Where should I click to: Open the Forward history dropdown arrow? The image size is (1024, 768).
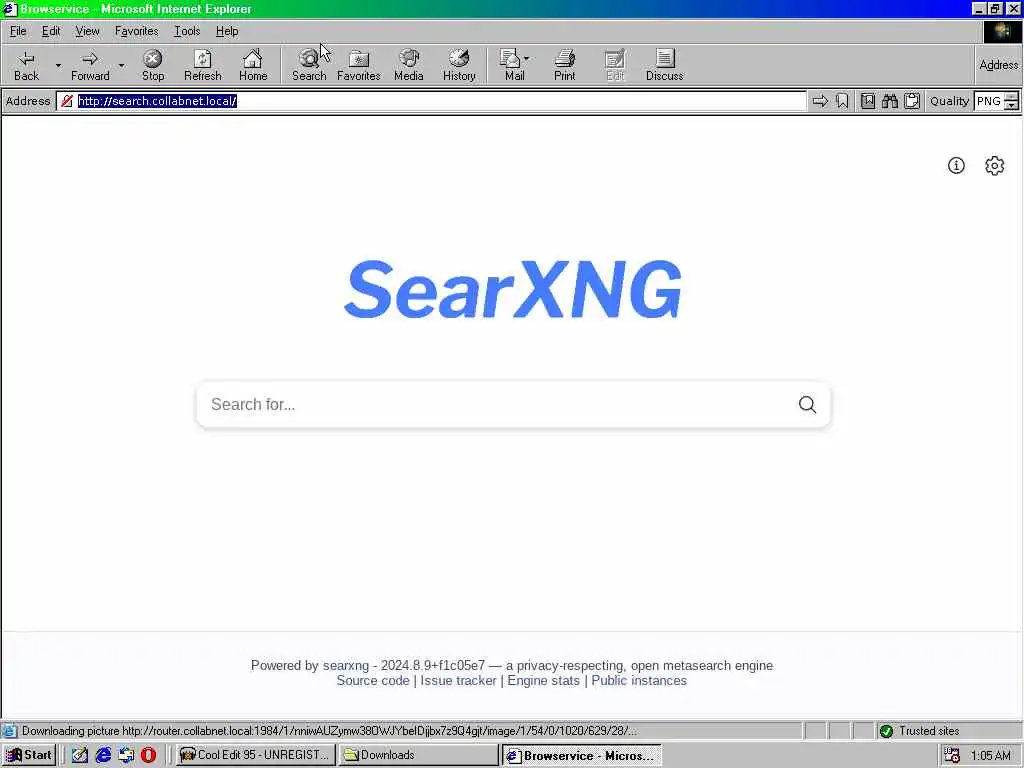(x=121, y=65)
